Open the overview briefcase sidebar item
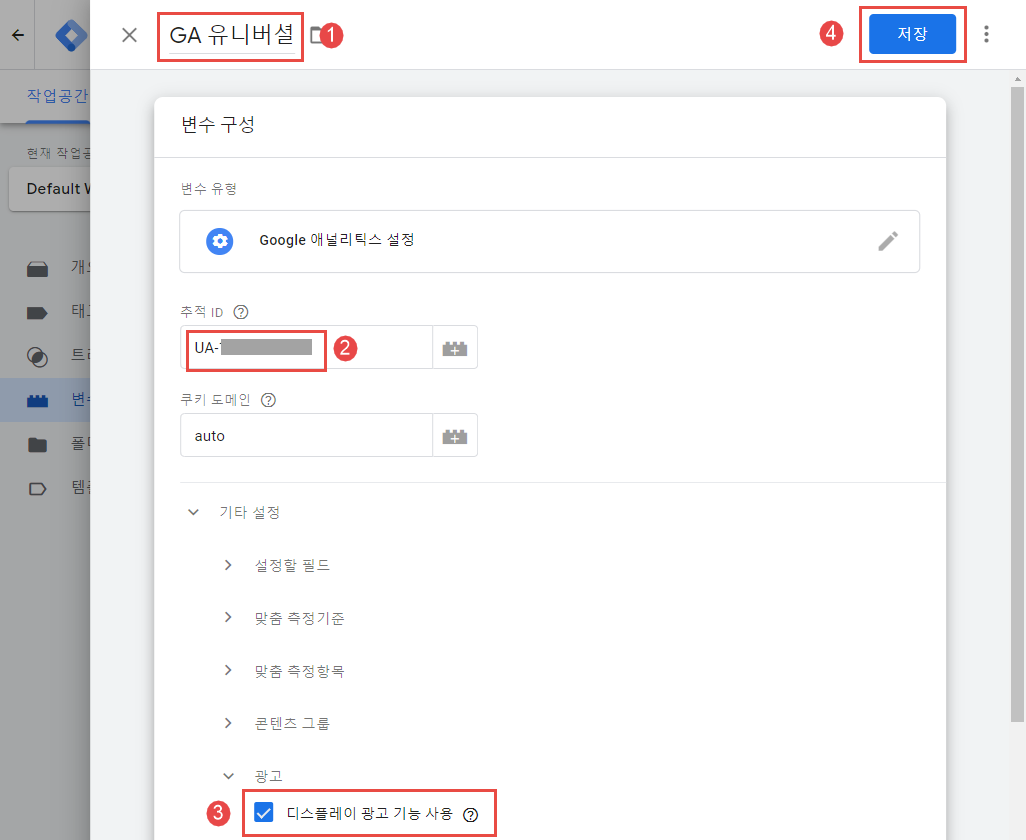The image size is (1026, 840). tap(37, 268)
